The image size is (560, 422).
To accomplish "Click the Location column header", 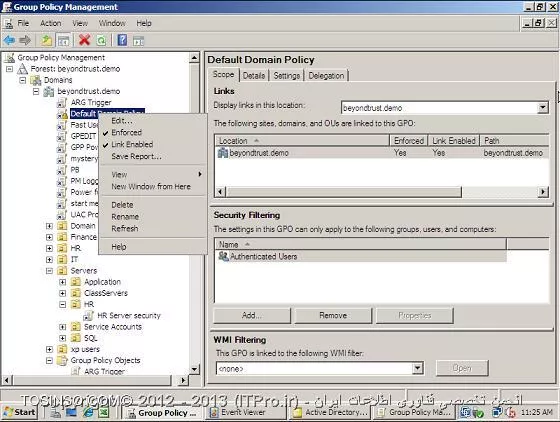I will (x=302, y=141).
